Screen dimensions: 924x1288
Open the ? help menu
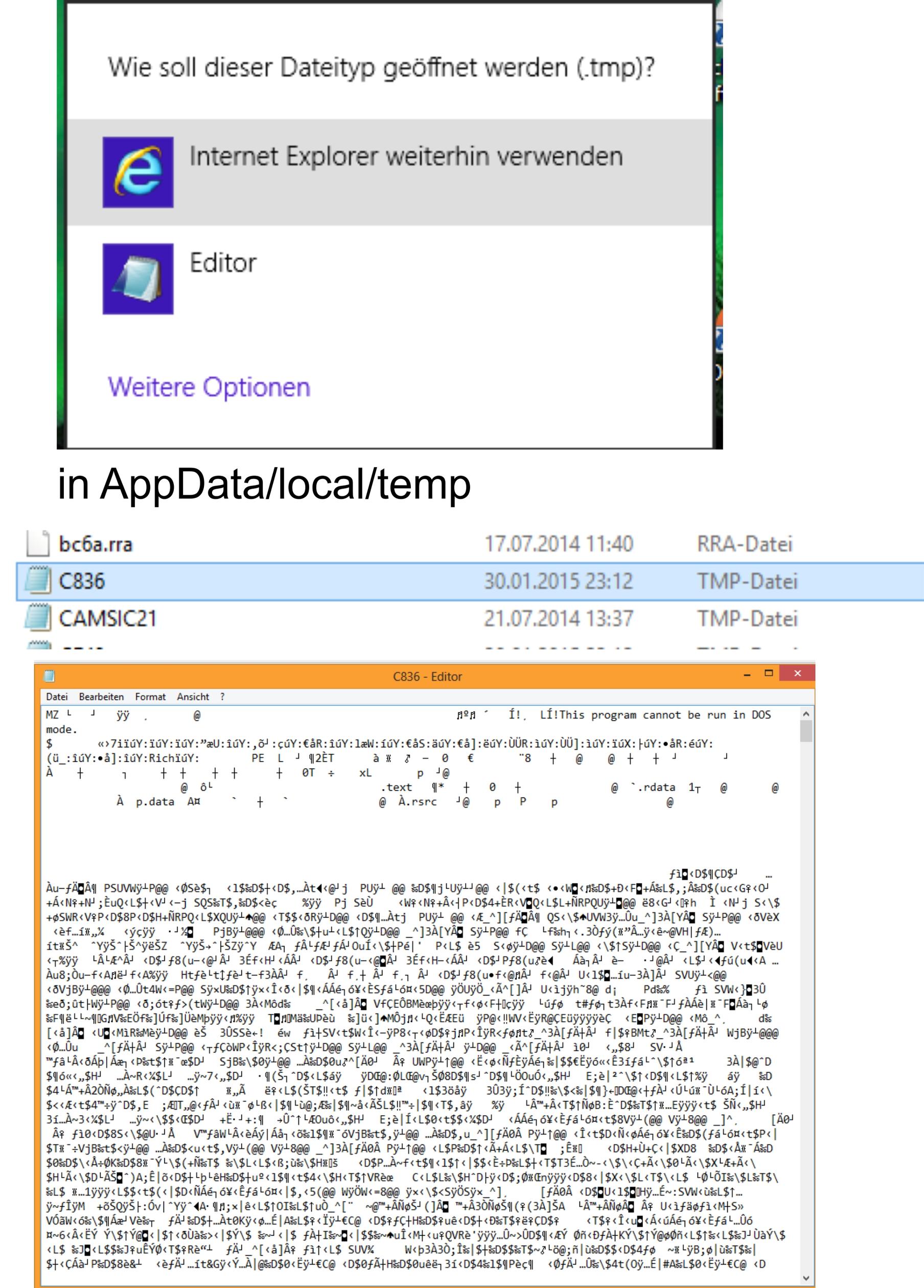pyautogui.click(x=222, y=697)
